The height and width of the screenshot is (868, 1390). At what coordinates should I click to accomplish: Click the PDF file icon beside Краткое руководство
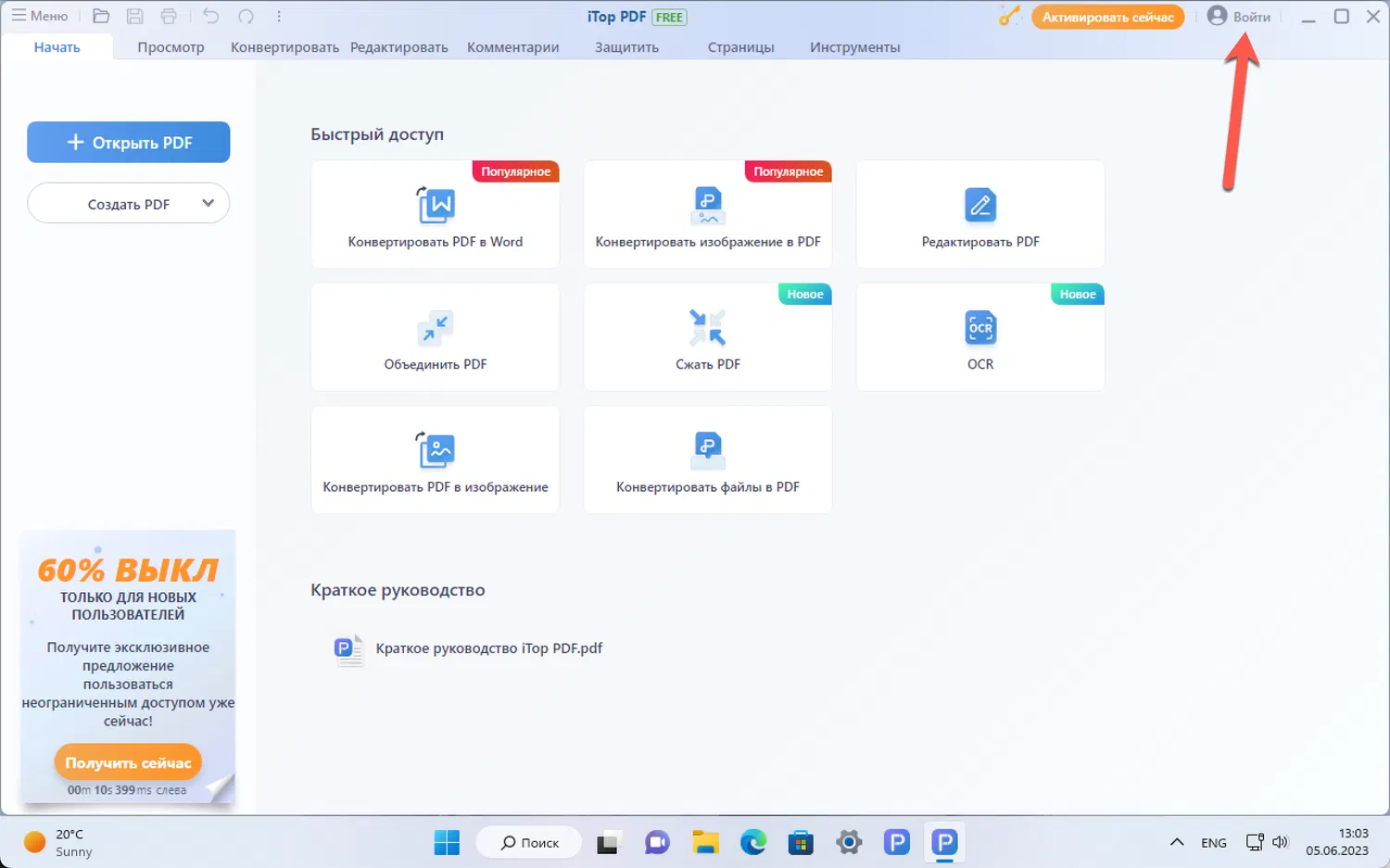coord(348,649)
